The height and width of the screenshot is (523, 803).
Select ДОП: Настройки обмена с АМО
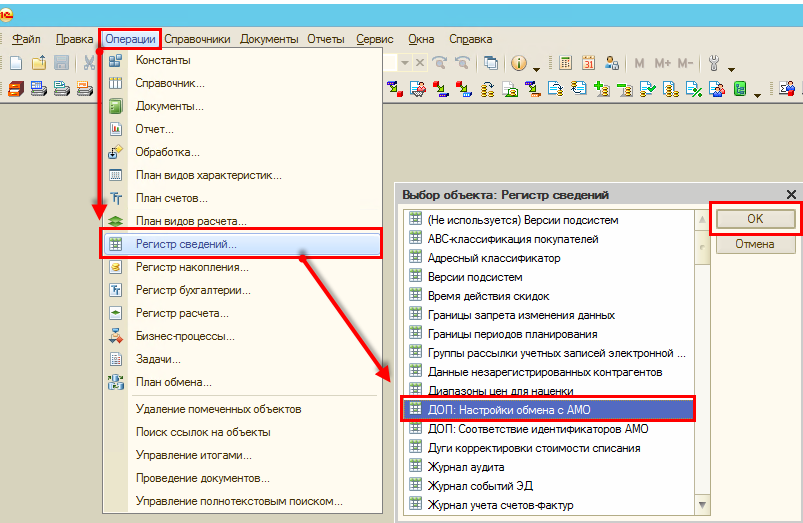pos(548,409)
